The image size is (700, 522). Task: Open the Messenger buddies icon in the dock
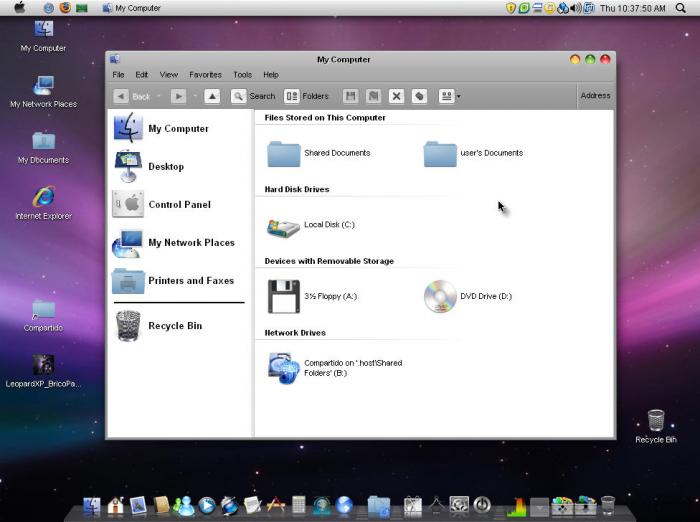point(183,506)
